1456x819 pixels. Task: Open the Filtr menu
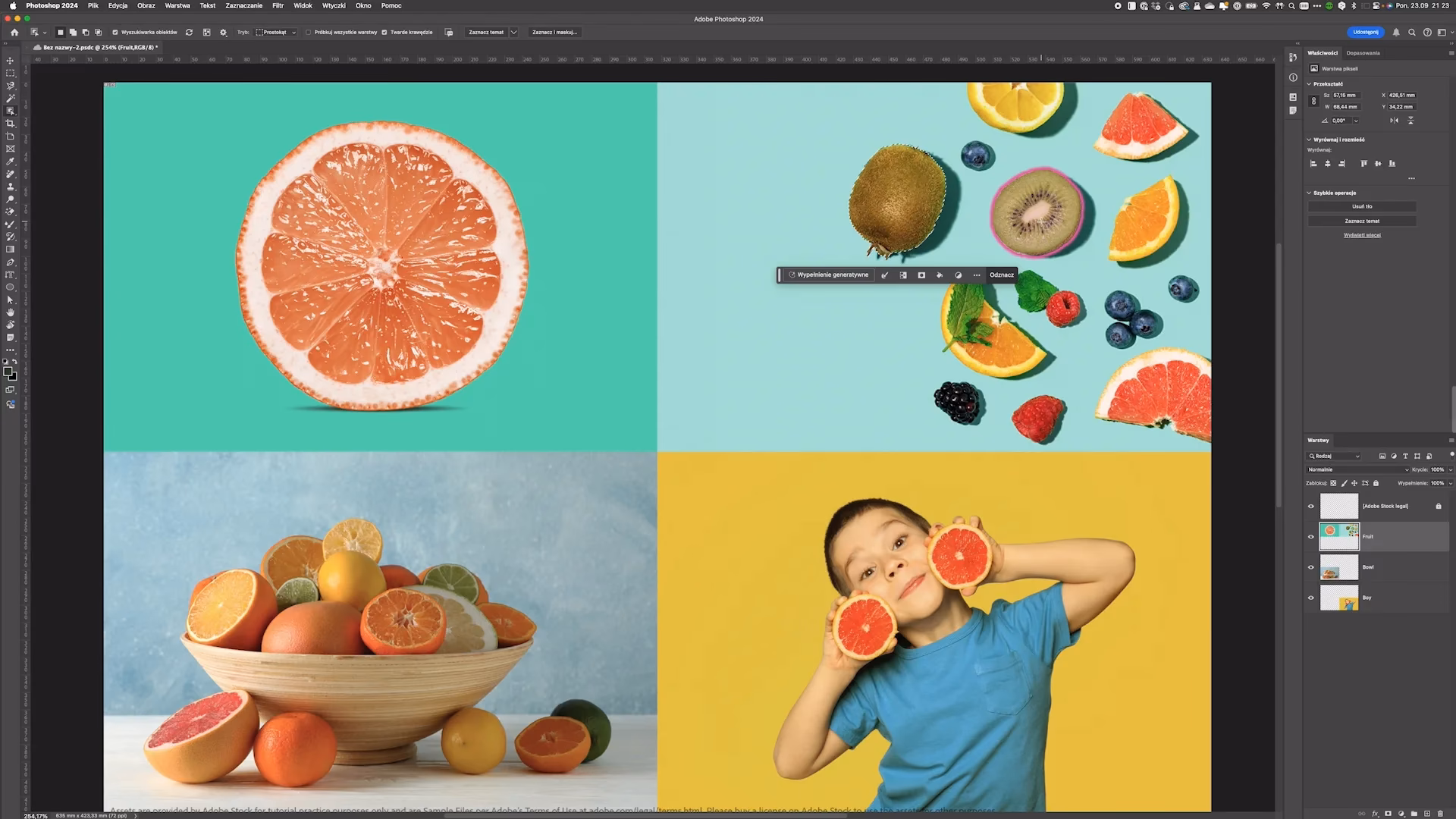click(278, 5)
